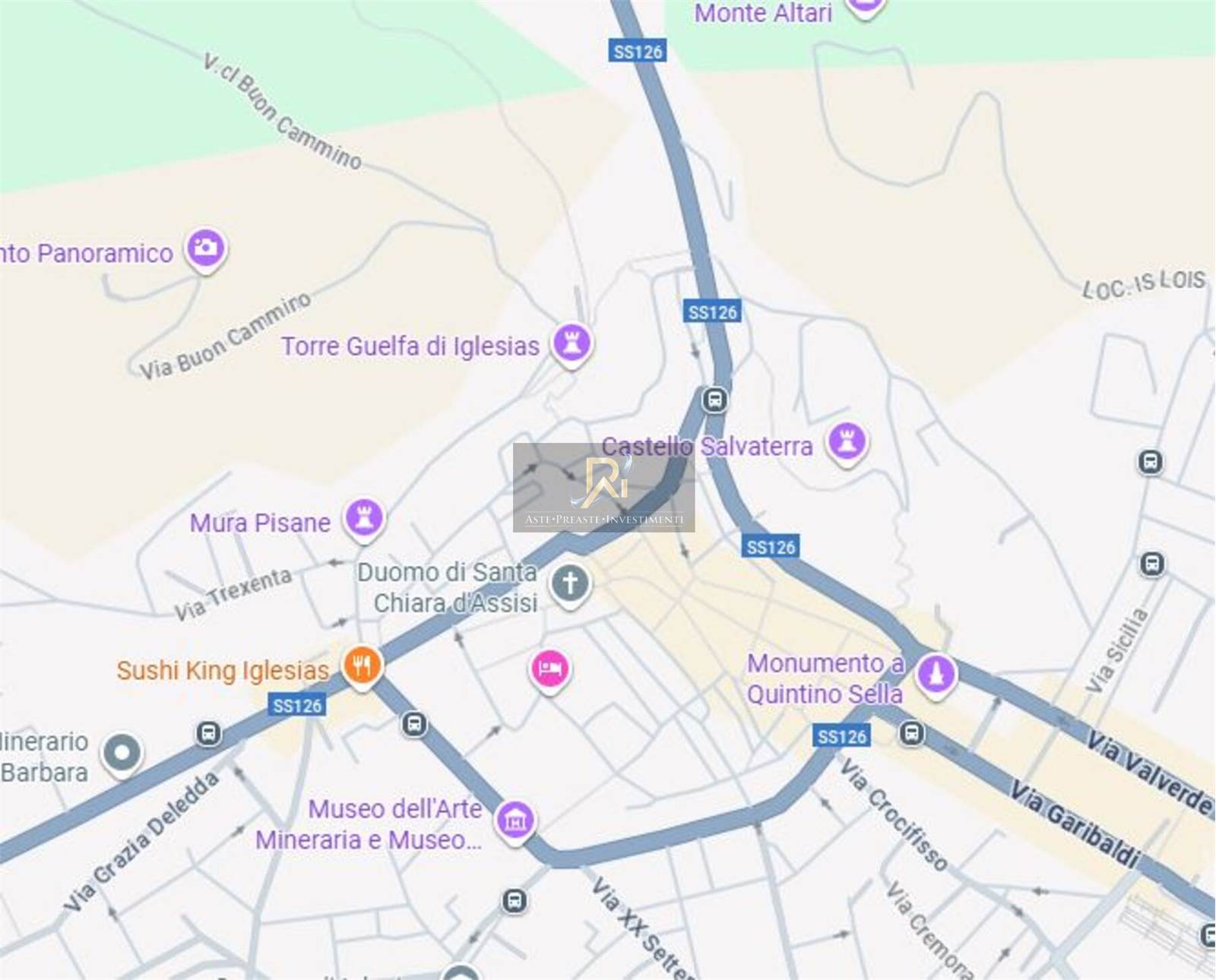Click the Monte Altari label
The height and width of the screenshot is (980, 1216).
763,12
